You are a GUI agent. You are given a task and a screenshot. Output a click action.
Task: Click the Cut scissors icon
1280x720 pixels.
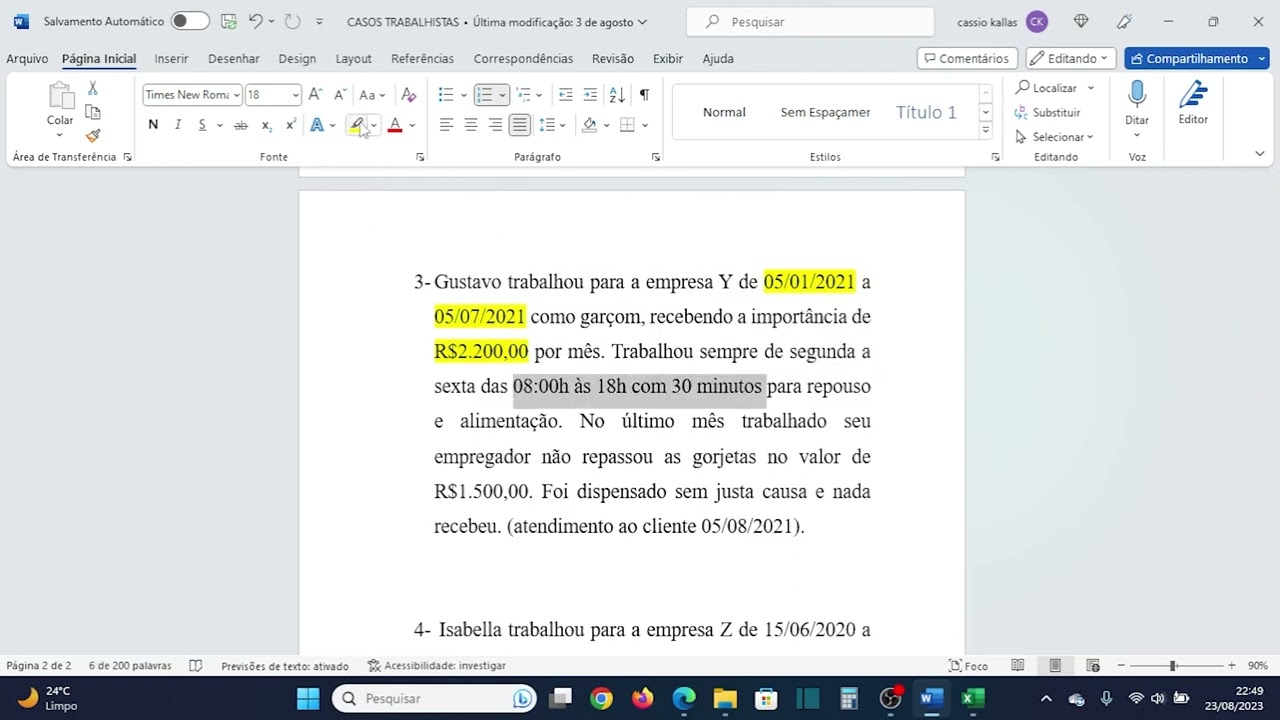[93, 89]
